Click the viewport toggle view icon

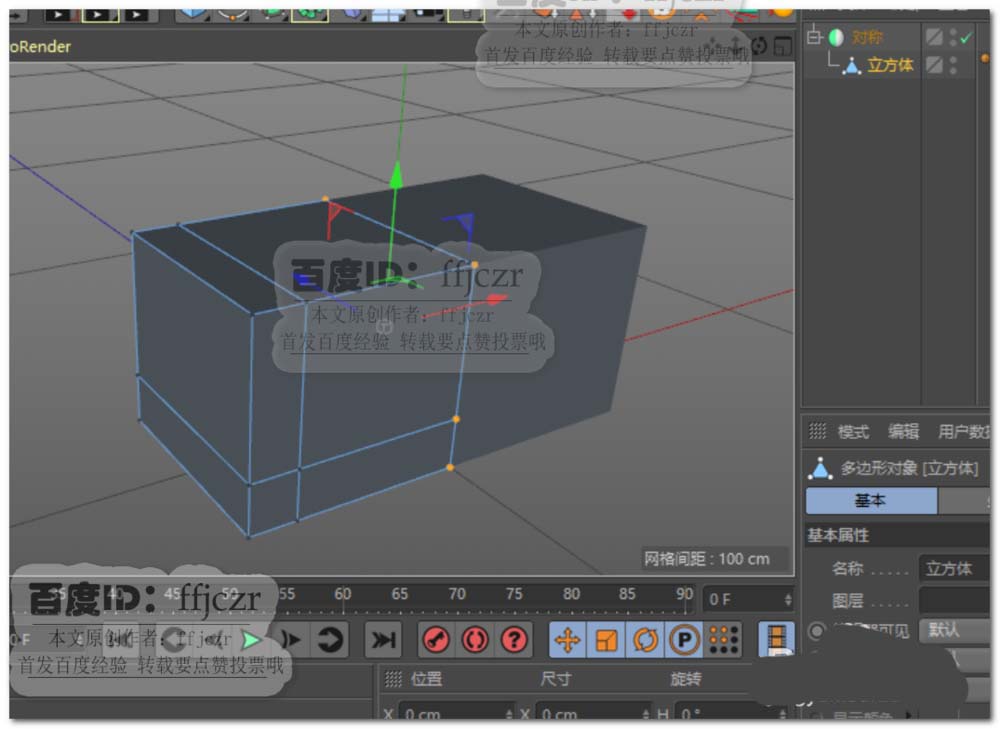click(x=783, y=46)
